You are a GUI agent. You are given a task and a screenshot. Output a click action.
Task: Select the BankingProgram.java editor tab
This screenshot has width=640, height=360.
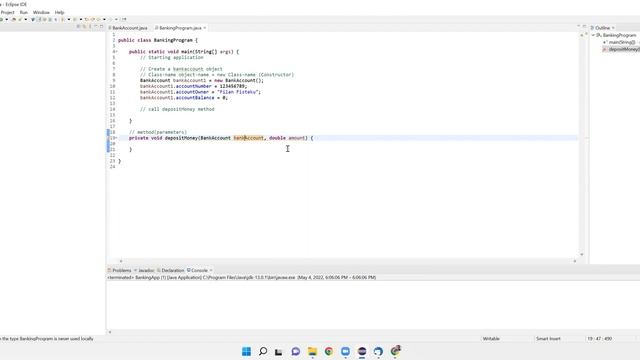point(180,28)
